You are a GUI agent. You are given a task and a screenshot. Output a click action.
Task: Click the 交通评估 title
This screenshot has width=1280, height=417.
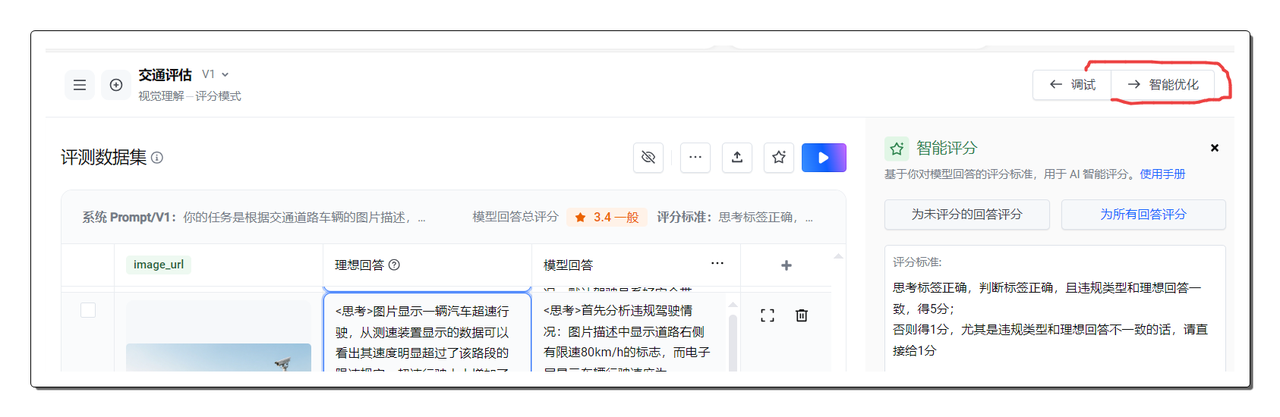click(165, 74)
